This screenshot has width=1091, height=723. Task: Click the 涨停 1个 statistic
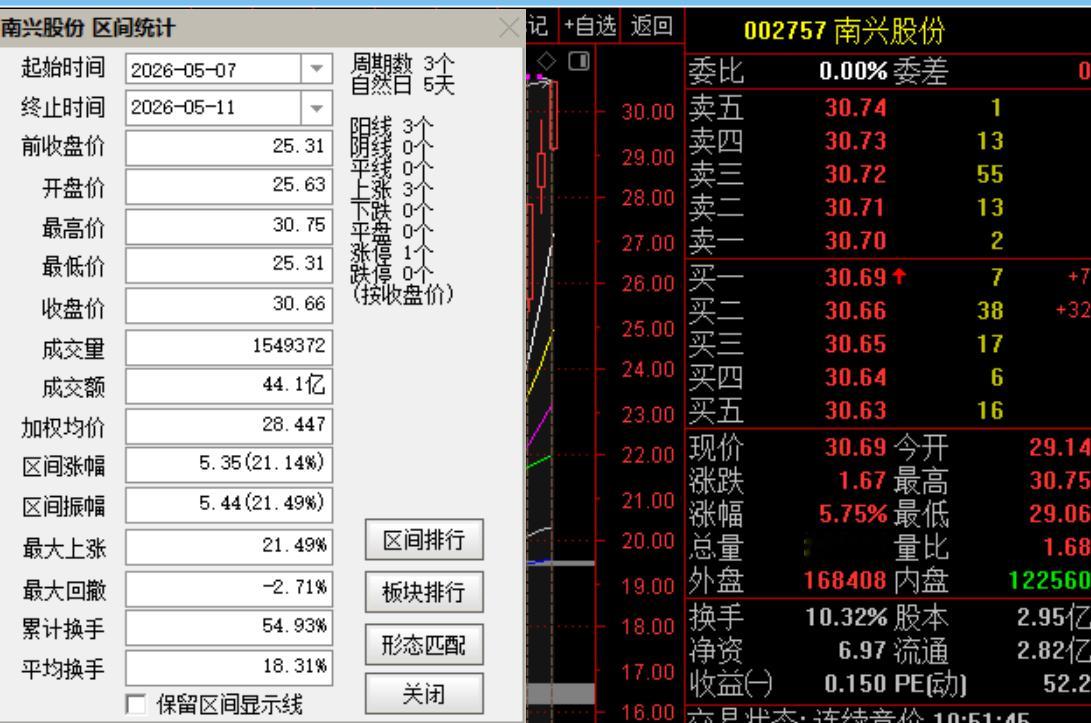point(391,252)
